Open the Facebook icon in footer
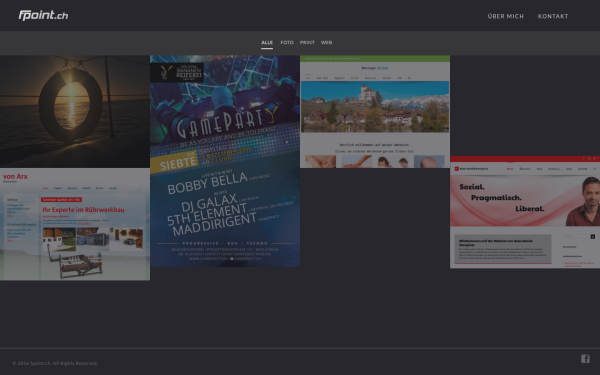This screenshot has width=600, height=375. pos(585,359)
